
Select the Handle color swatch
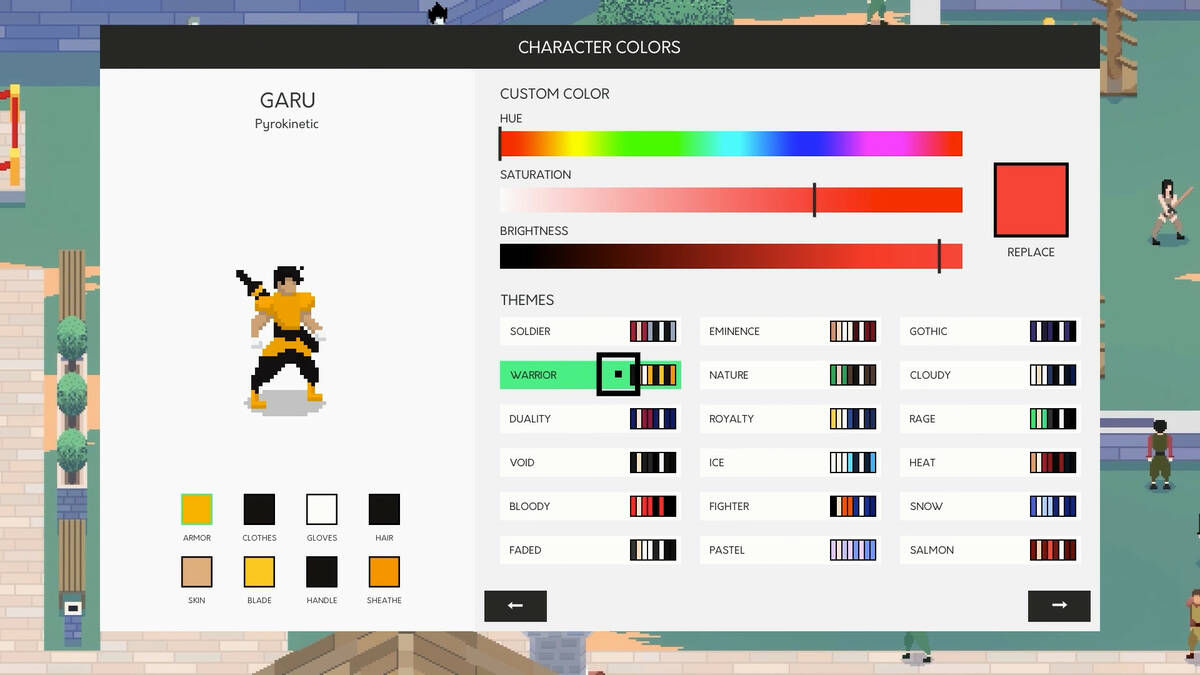322,572
